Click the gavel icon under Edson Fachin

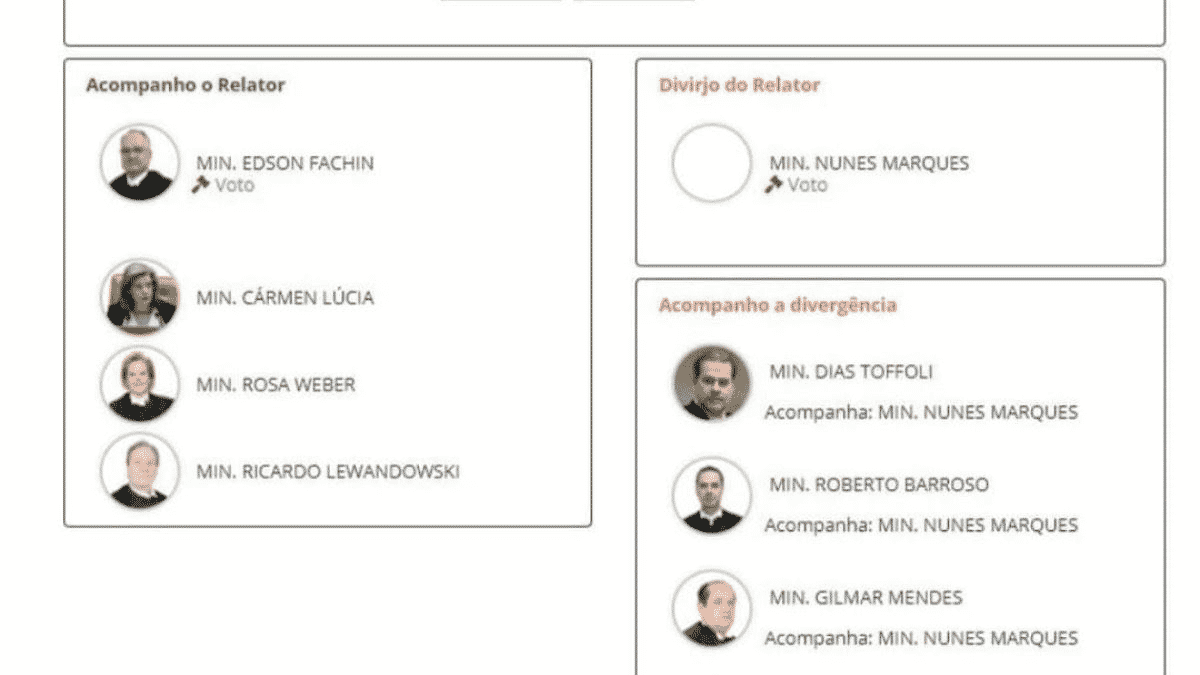click(200, 185)
